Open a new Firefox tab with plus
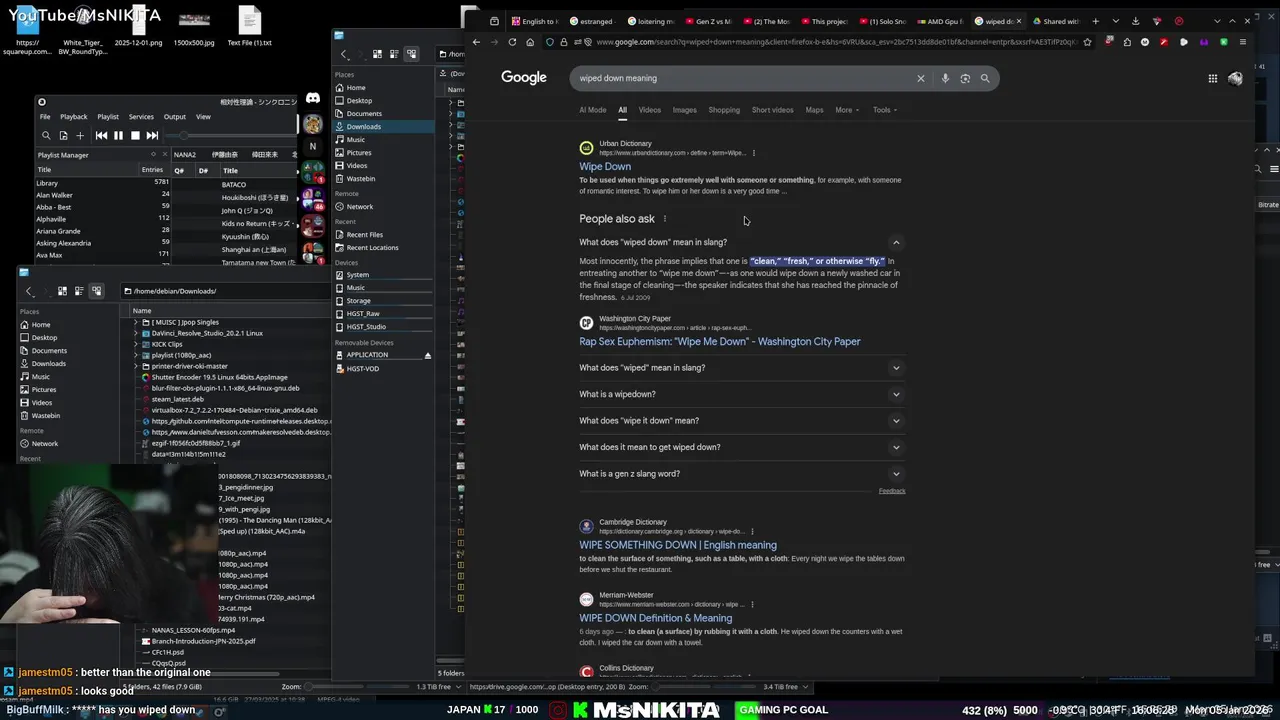This screenshot has height=720, width=1280. pos(1095,21)
